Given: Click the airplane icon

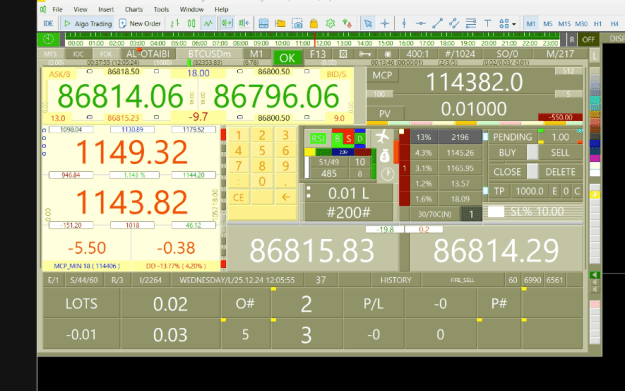Looking at the screenshot, I should (x=382, y=137).
